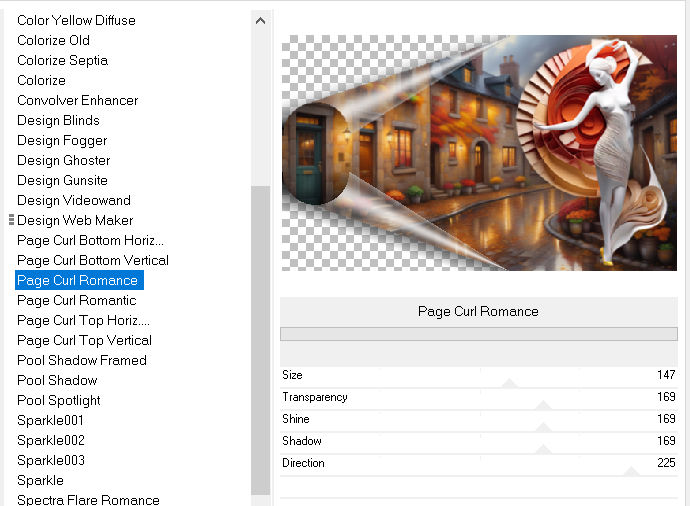
Task: Select Design Web Maker in list
Action: (75, 220)
